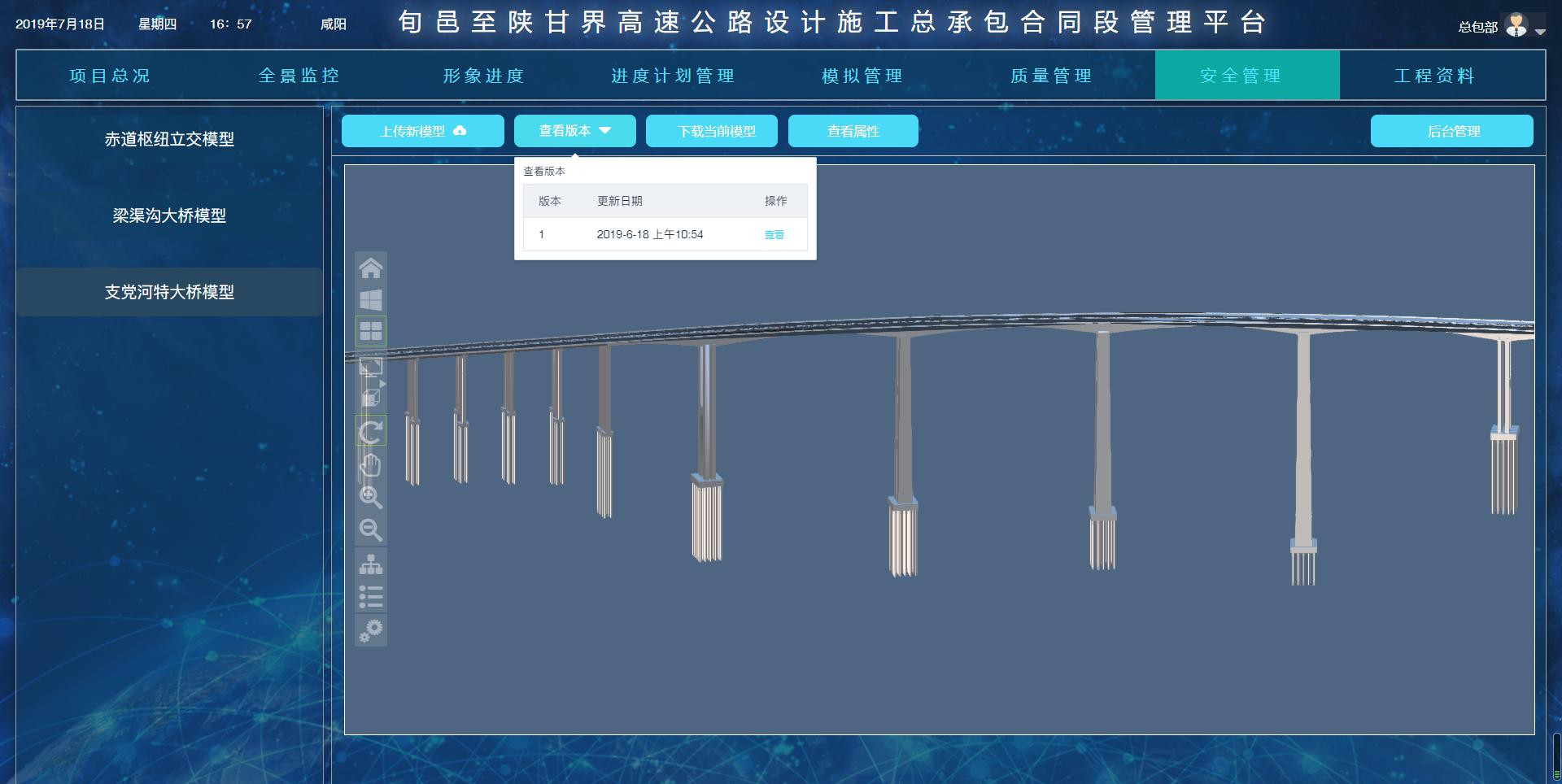Image resolution: width=1562 pixels, height=784 pixels.
Task: Open viewer settings gears icon
Action: point(371,630)
